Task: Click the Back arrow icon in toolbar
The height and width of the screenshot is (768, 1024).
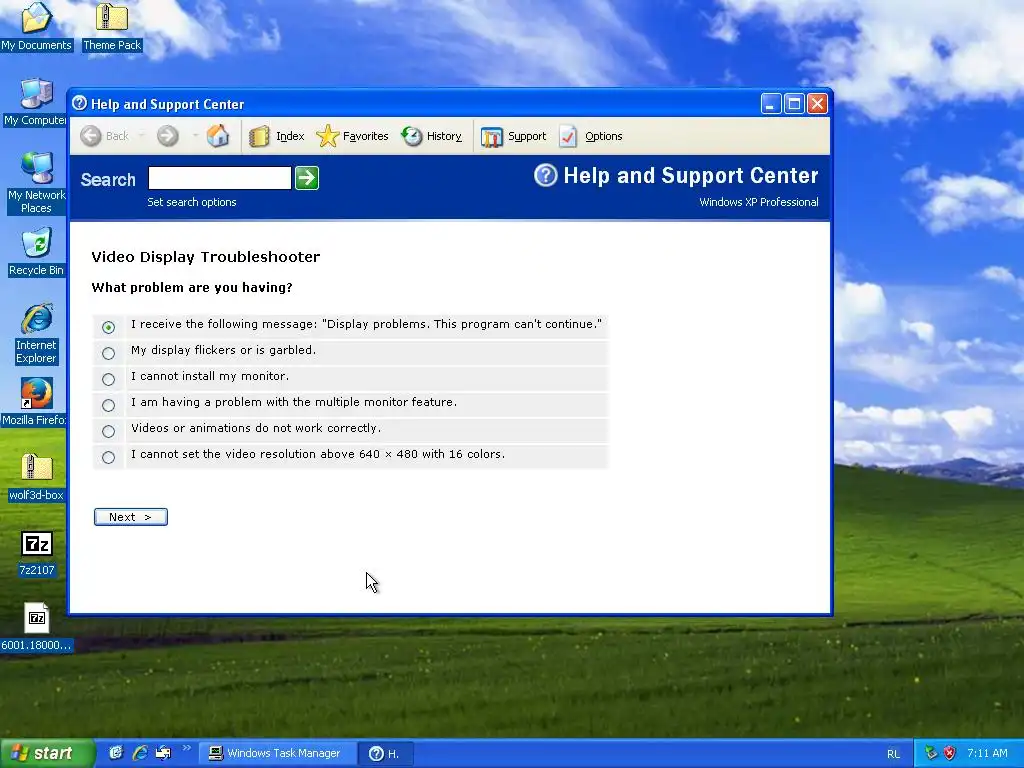Action: coord(91,136)
